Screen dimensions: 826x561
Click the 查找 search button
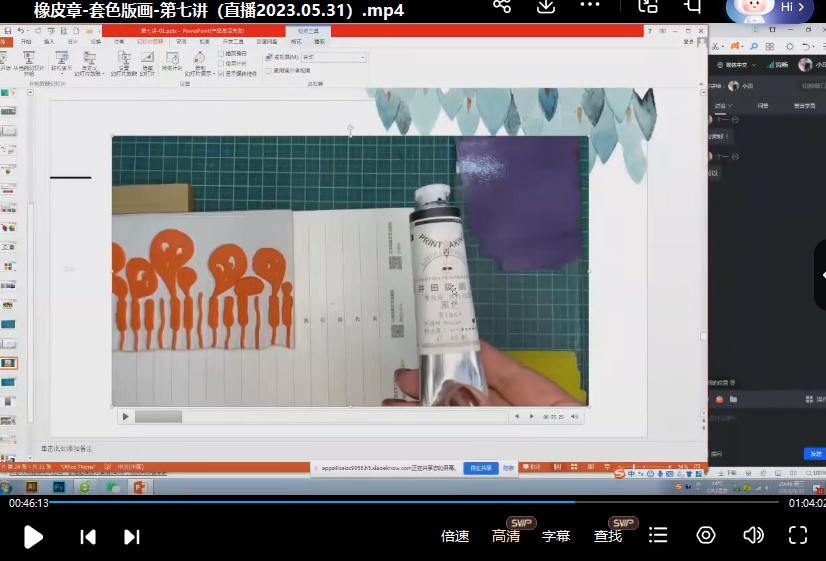tap(608, 536)
